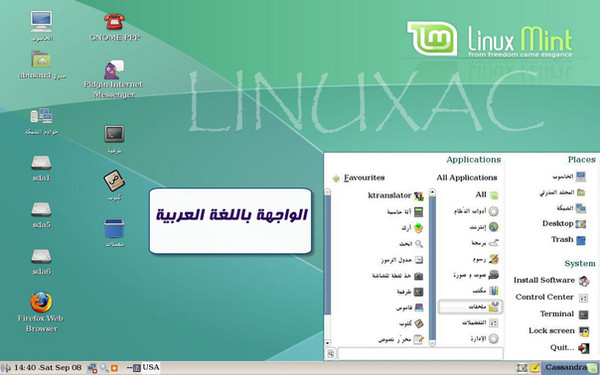Open the blue trash bin on the desktop
The image size is (600, 375).
pos(114,228)
